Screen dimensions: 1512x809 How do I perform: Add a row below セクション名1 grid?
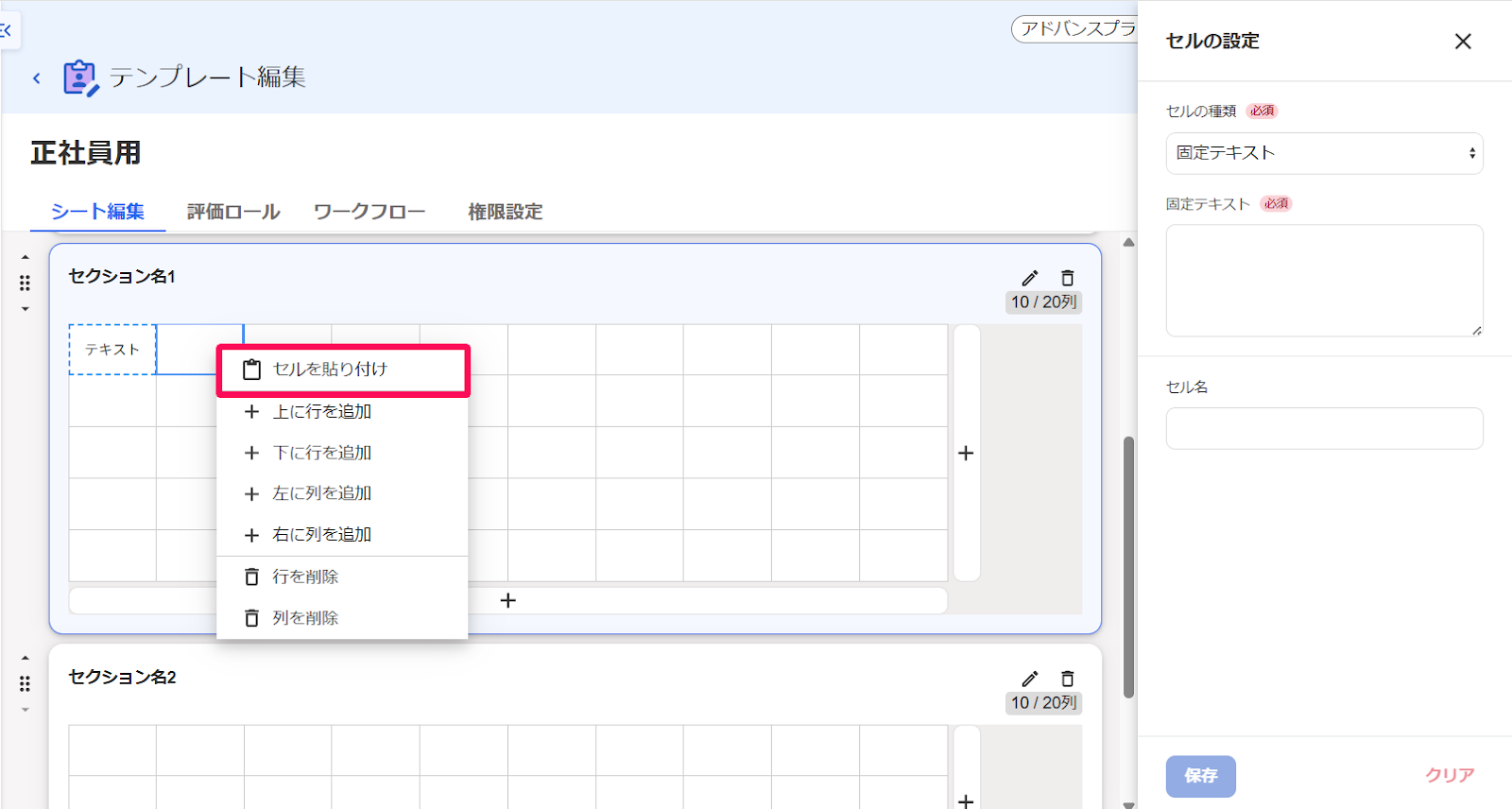(x=508, y=600)
